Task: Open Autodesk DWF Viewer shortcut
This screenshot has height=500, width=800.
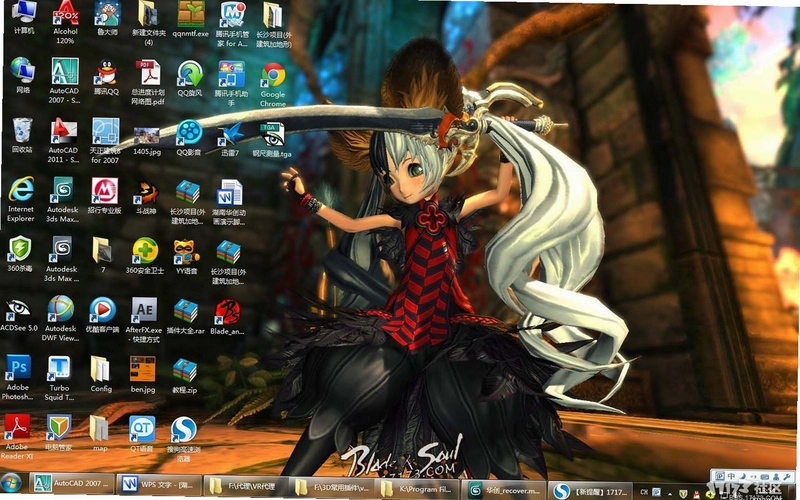Action: [x=61, y=318]
